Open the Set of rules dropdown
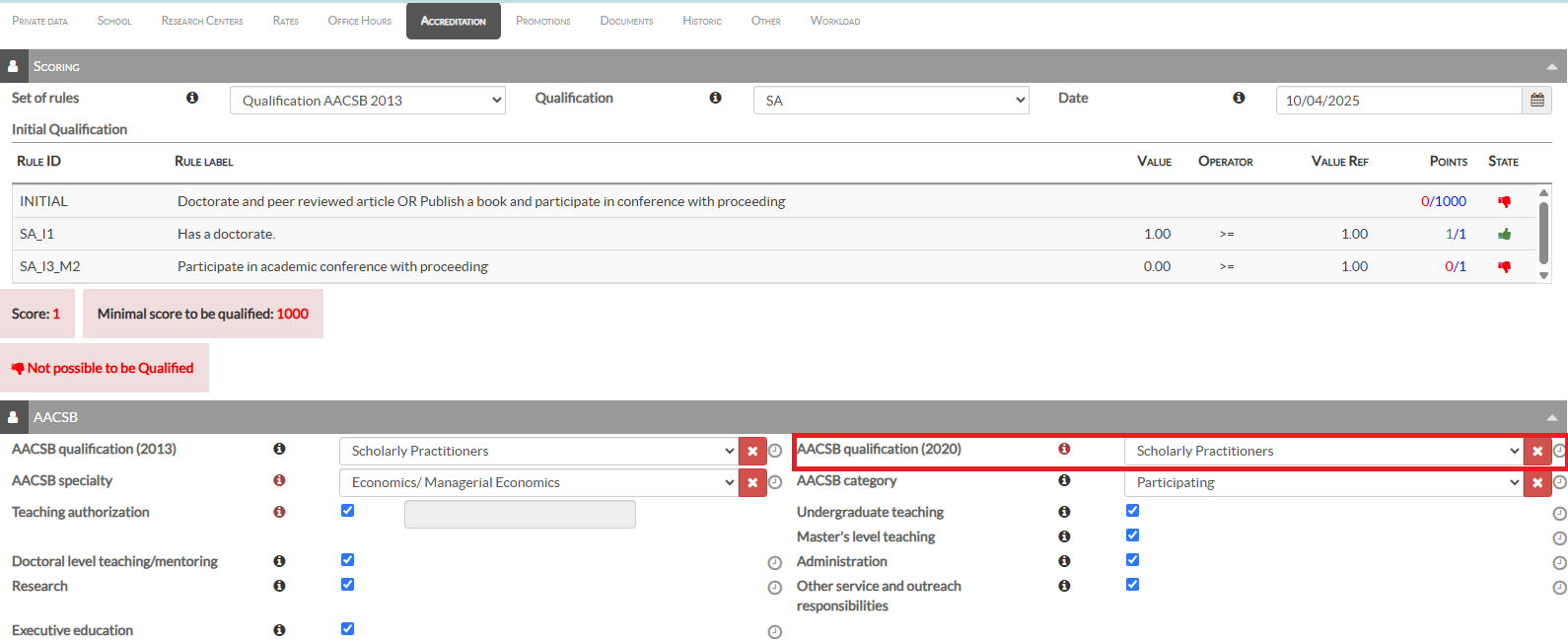1568x642 pixels. (367, 101)
